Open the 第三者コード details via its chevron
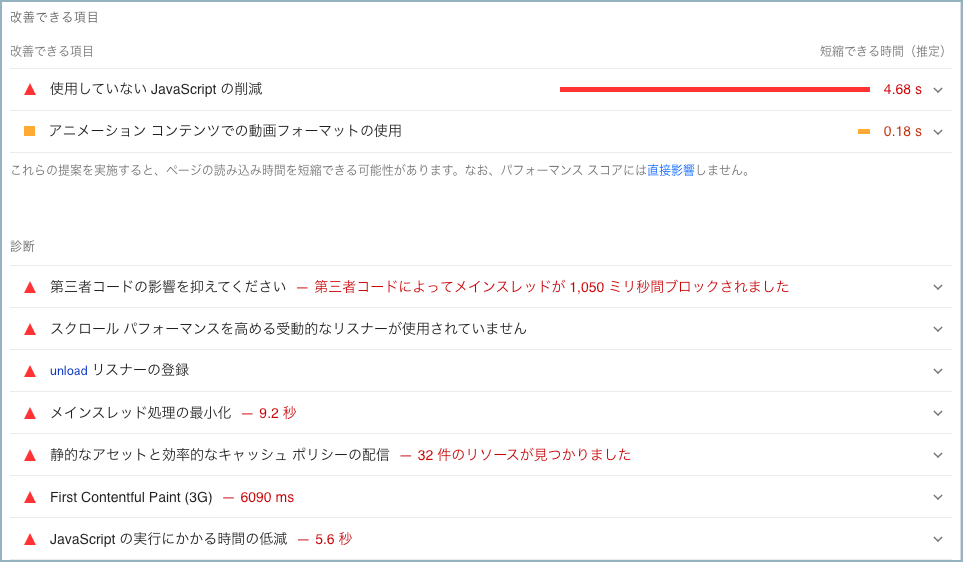 (938, 287)
